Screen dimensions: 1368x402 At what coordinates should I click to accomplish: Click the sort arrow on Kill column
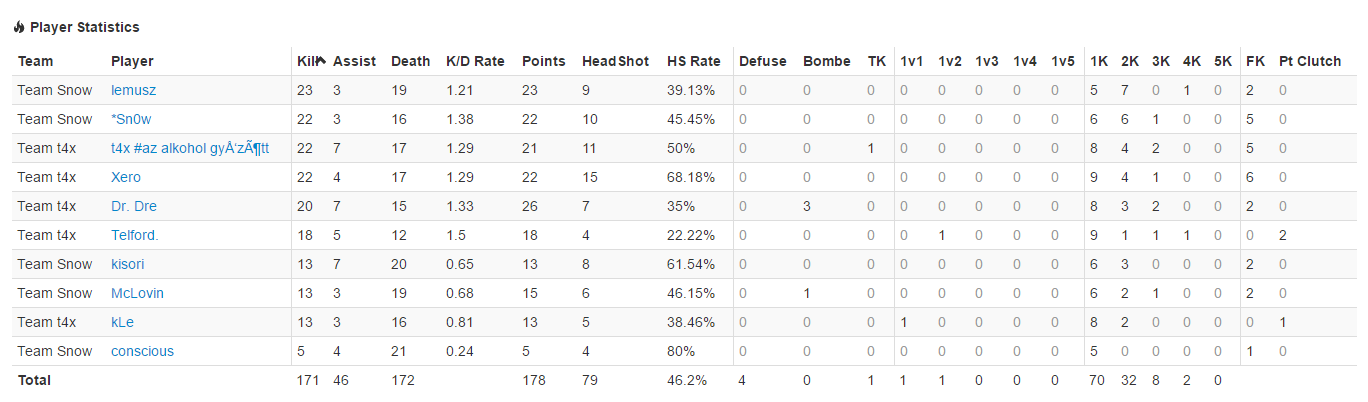(x=322, y=61)
